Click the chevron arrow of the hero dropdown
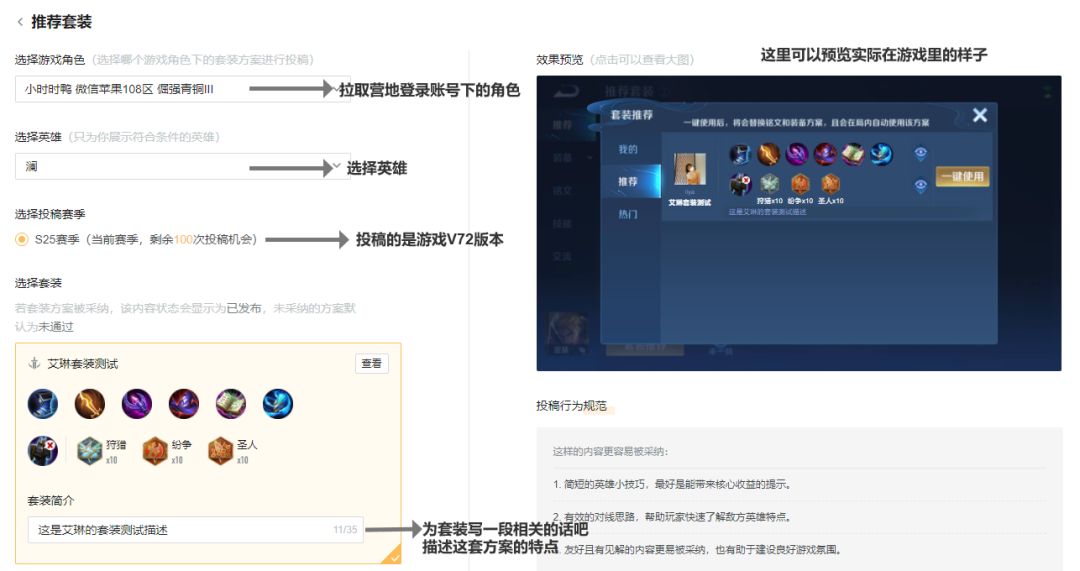The width and height of the screenshot is (1080, 571). tap(336, 167)
